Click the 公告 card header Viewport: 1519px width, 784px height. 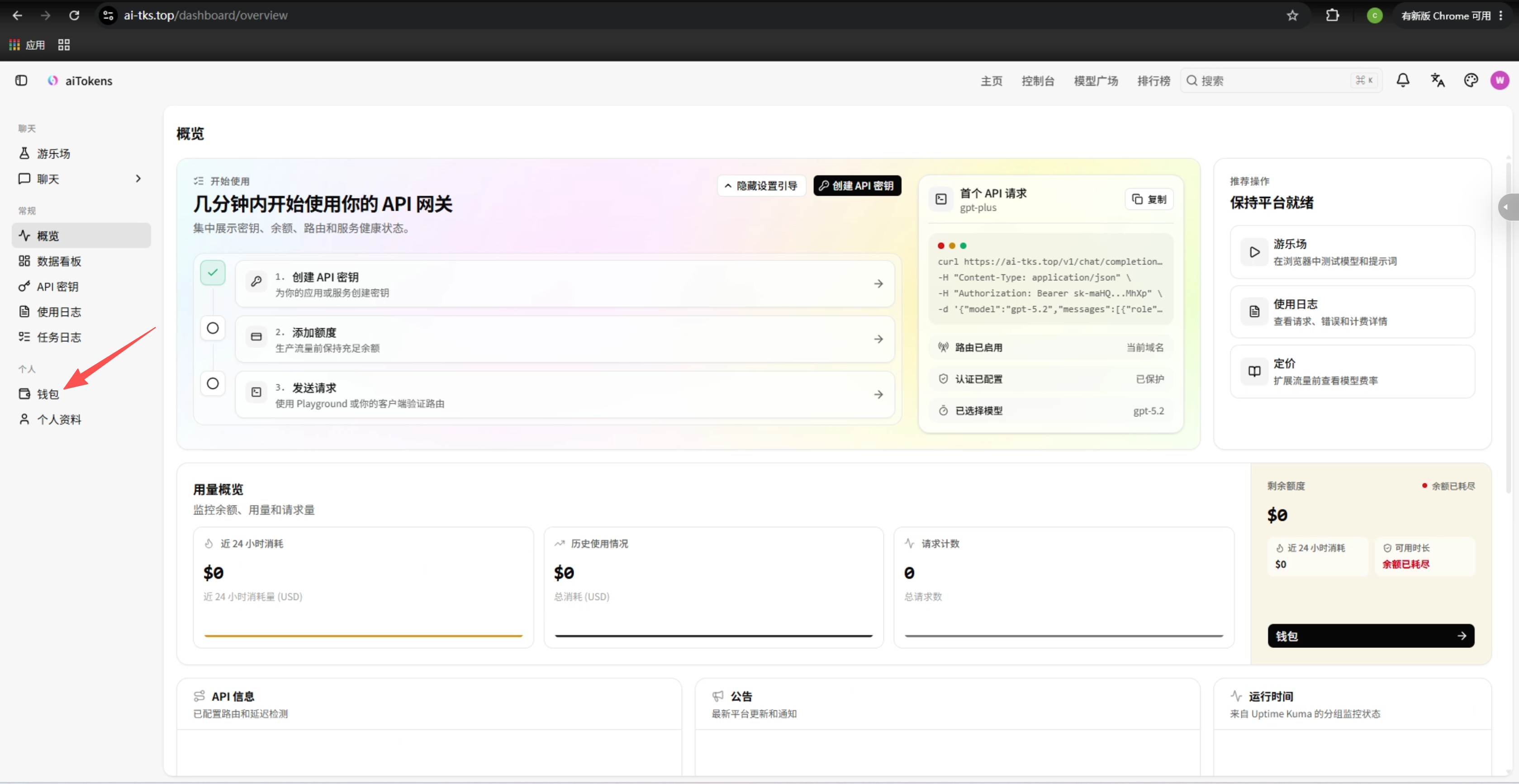(x=947, y=704)
